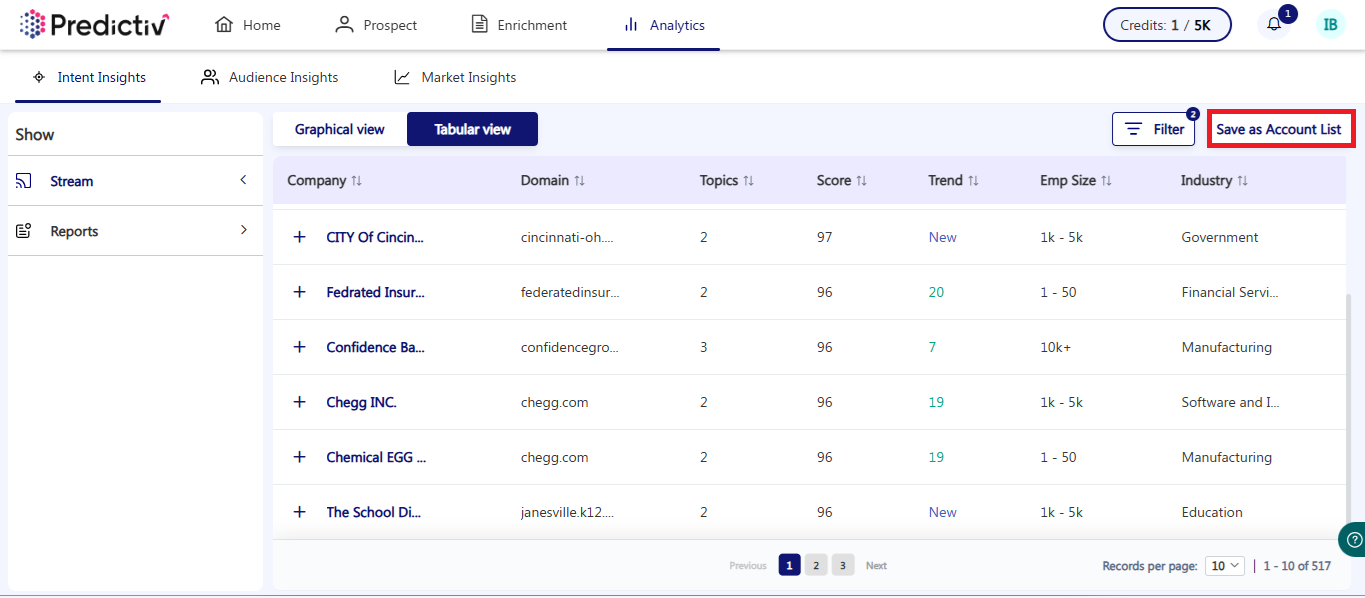Image resolution: width=1365 pixels, height=598 pixels.
Task: Click the Previous page link
Action: [x=748, y=566]
